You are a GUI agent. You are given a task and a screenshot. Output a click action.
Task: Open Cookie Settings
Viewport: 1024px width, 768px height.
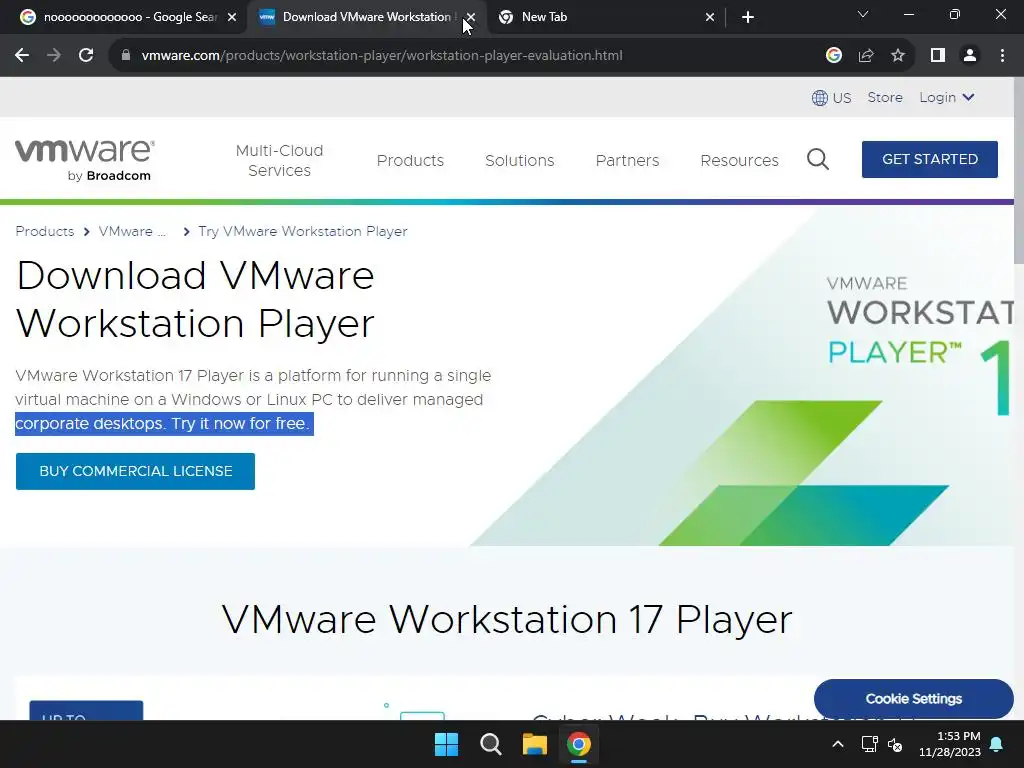[x=914, y=698]
